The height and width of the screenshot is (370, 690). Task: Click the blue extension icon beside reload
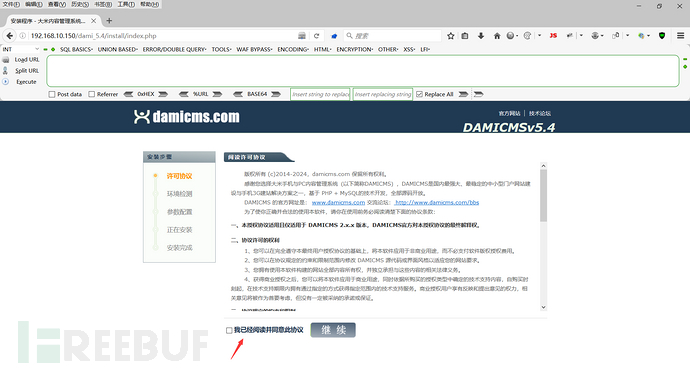click(x=334, y=36)
